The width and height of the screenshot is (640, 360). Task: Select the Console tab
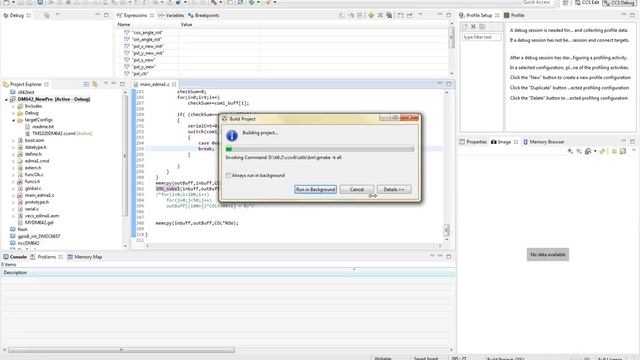point(15,257)
